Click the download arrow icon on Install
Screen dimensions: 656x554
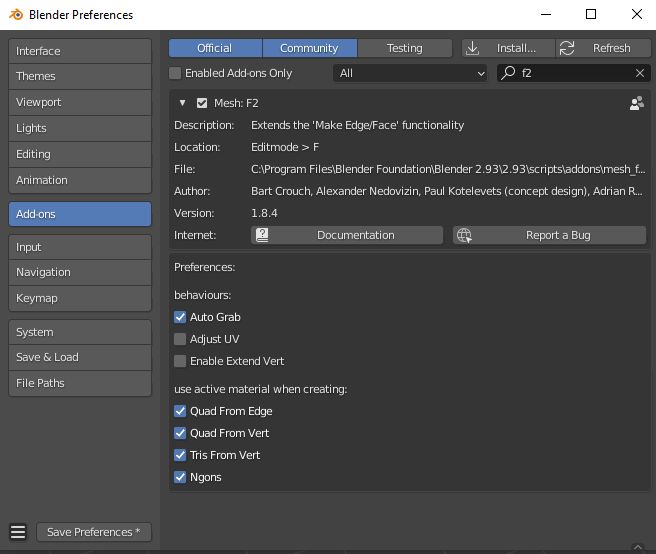472,48
